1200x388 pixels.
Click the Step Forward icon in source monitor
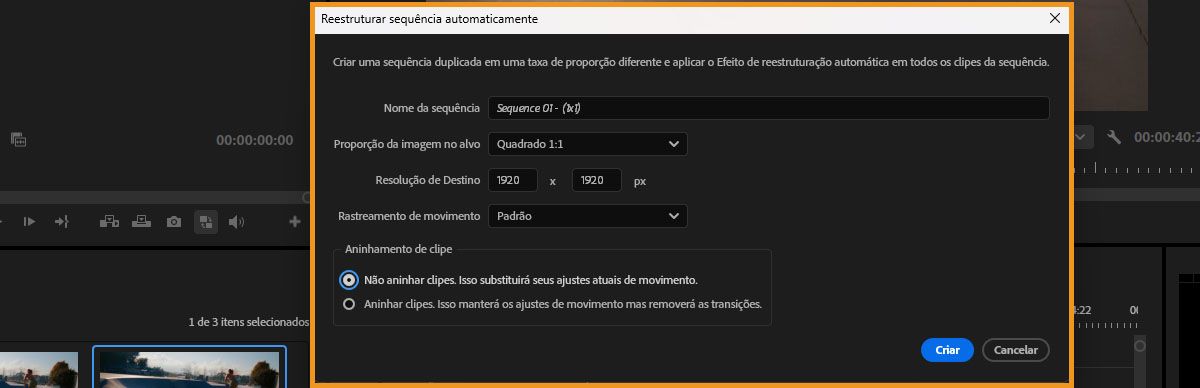(x=30, y=221)
